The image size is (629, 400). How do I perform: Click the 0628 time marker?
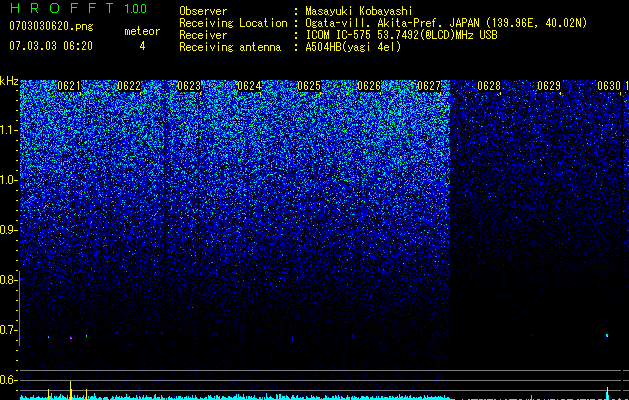click(x=489, y=86)
